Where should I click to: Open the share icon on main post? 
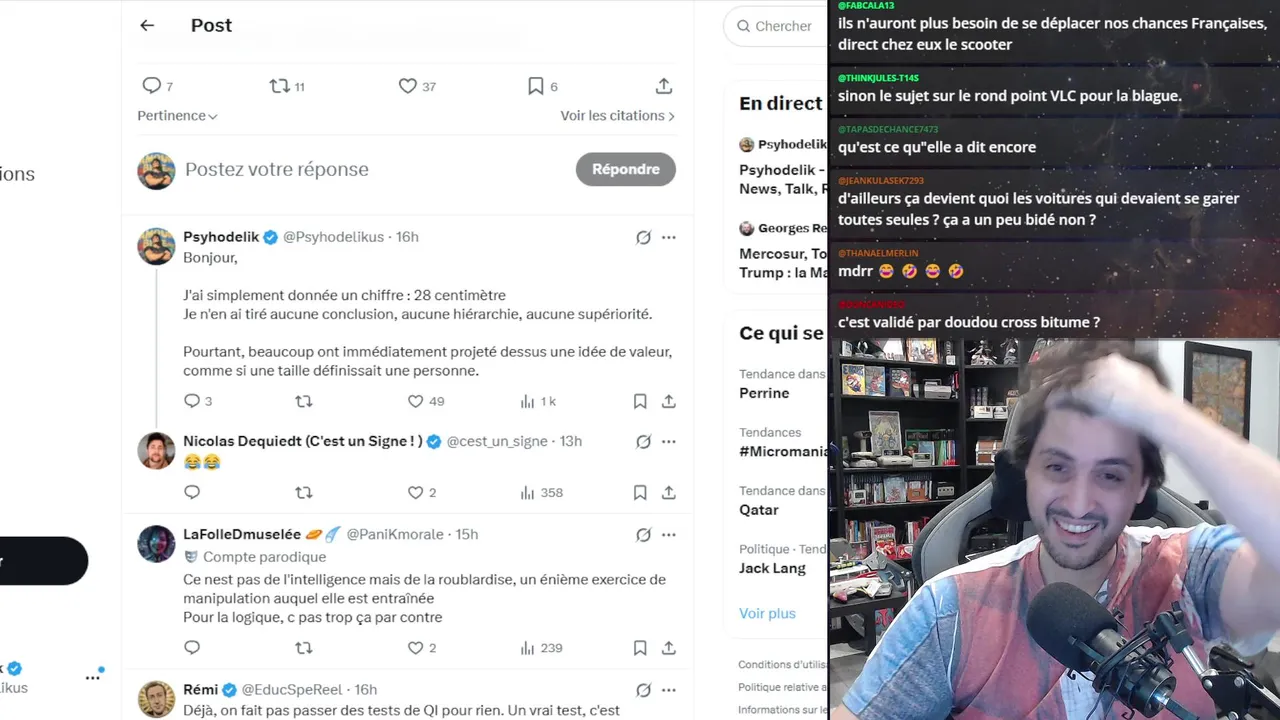(664, 86)
